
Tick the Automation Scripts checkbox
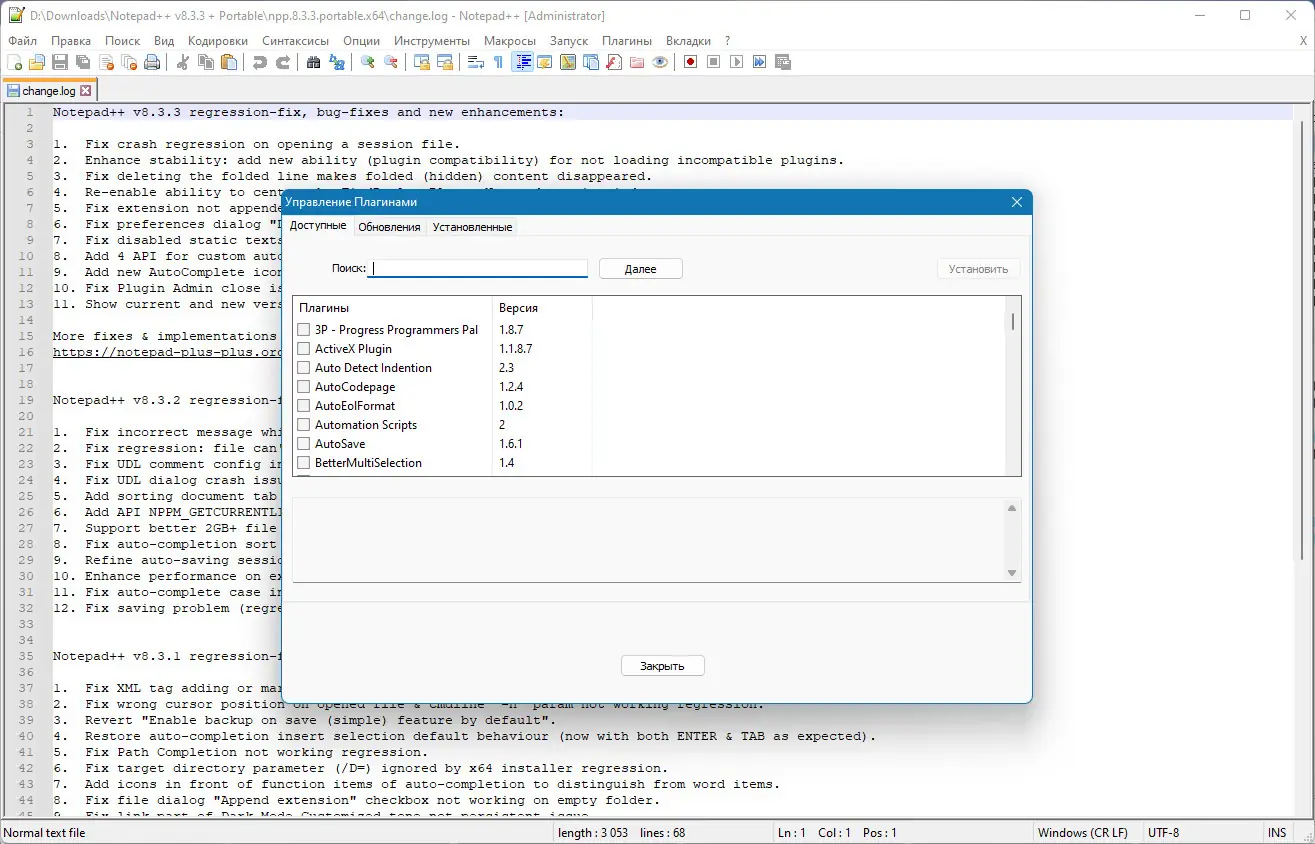point(304,425)
